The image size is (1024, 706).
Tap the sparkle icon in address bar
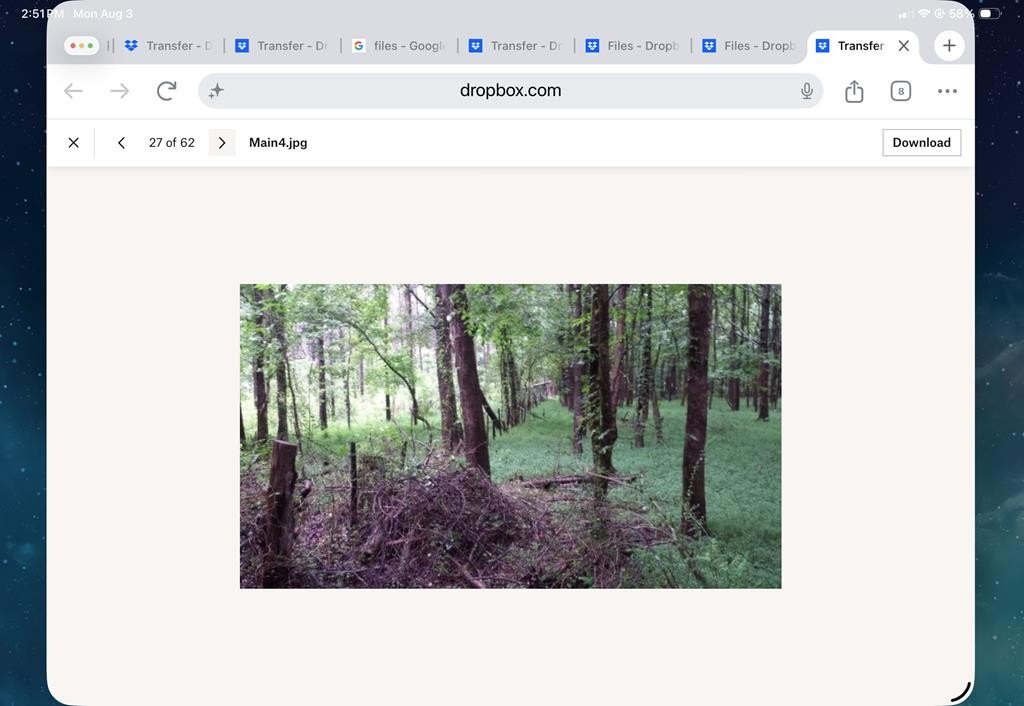216,91
